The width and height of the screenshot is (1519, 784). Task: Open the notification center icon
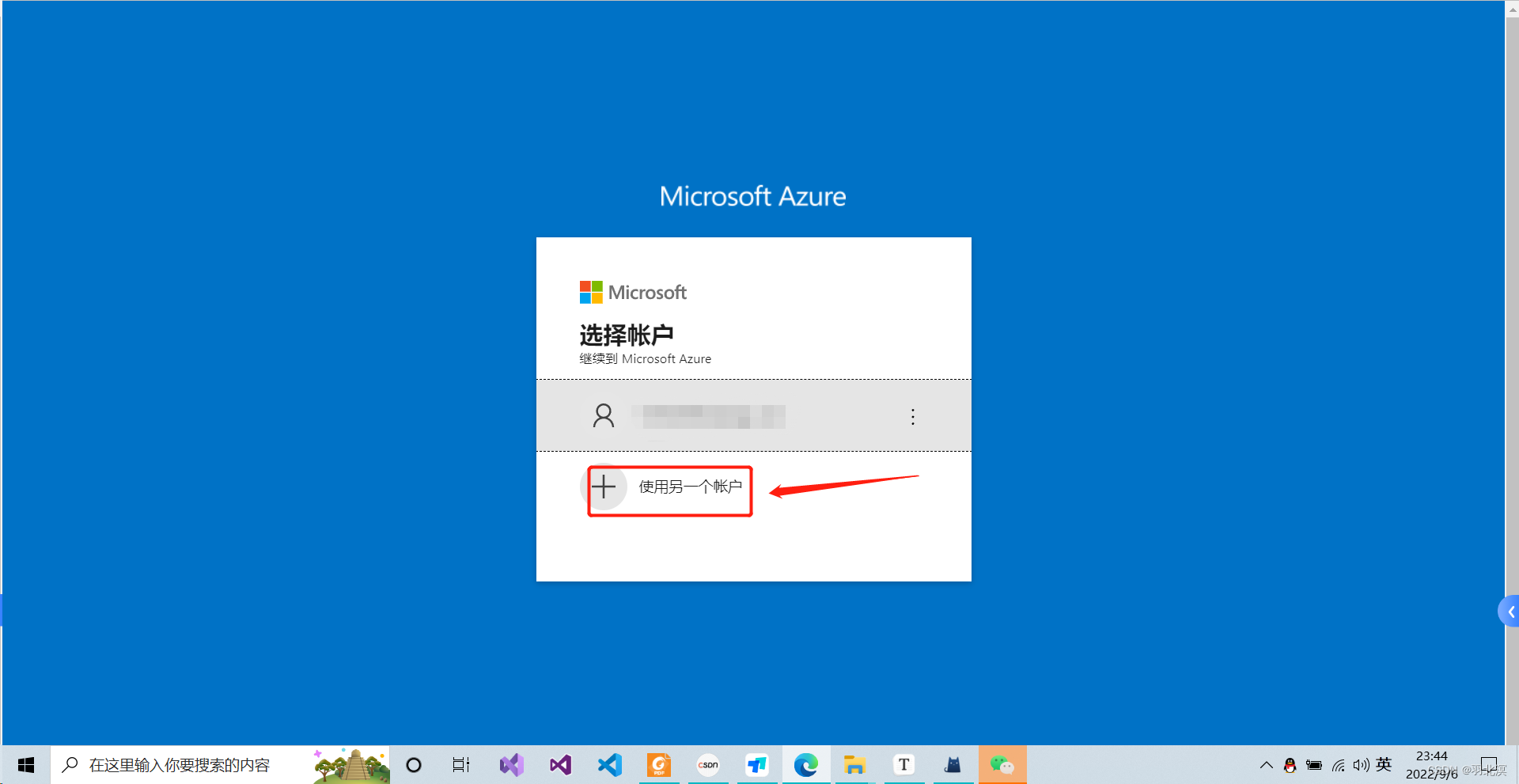1489,765
